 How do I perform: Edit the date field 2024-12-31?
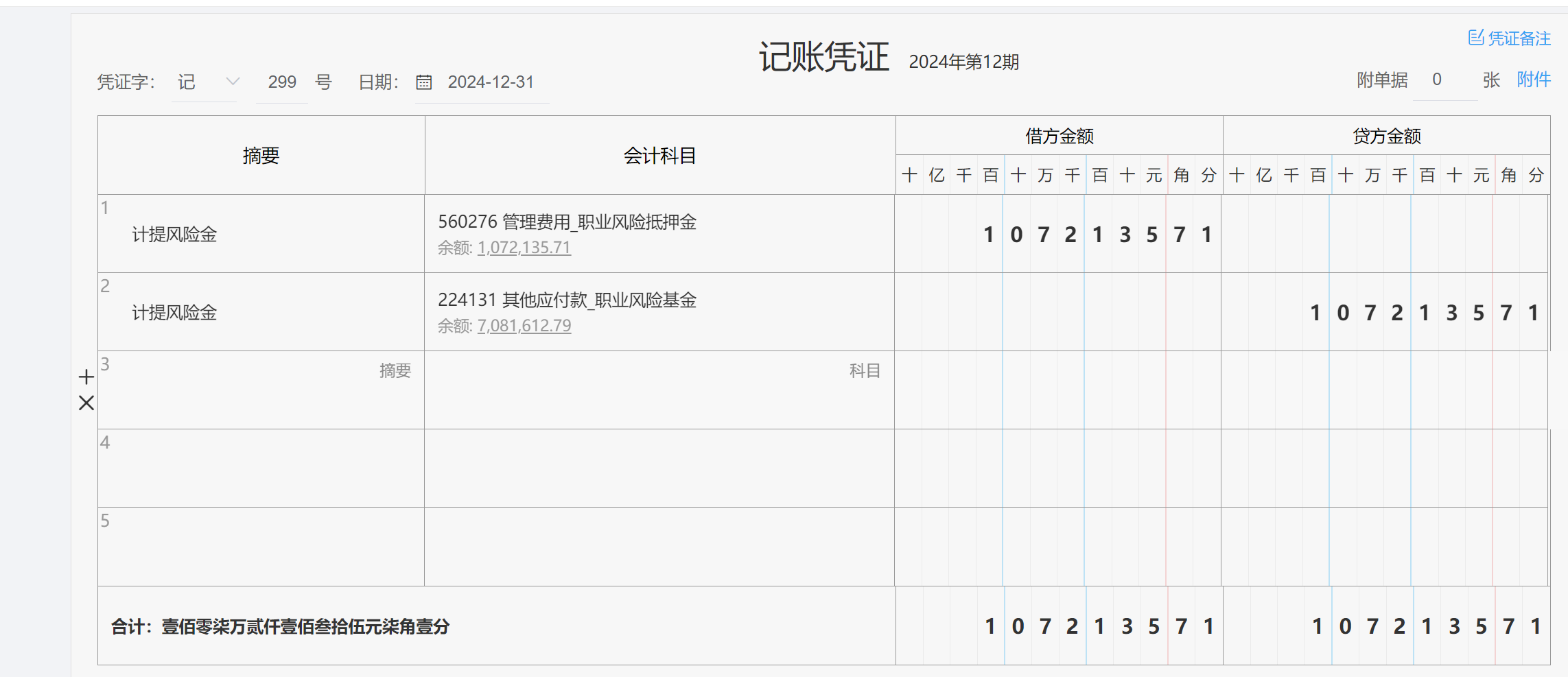(491, 82)
